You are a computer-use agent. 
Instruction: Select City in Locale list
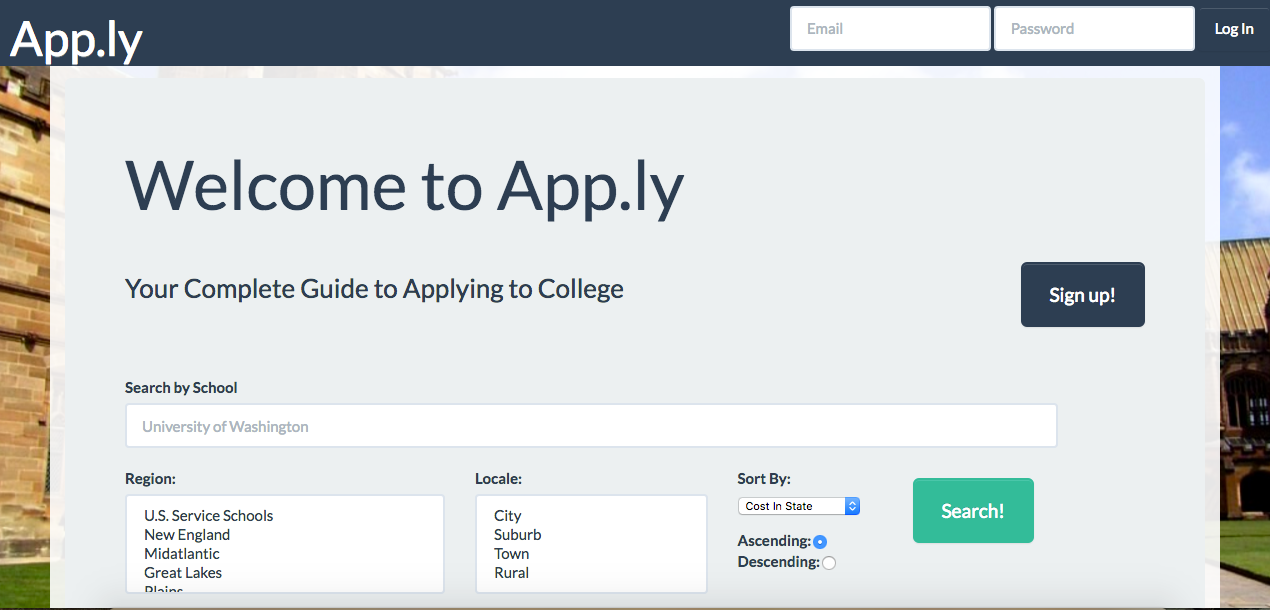508,516
